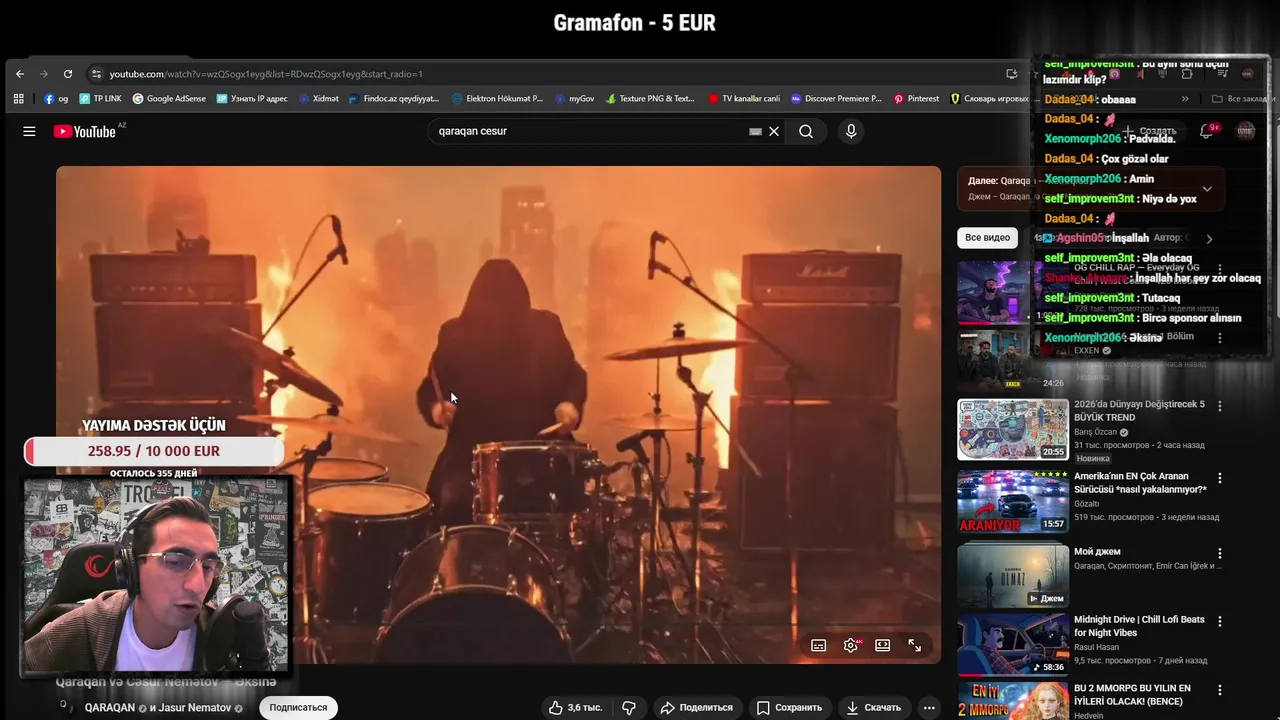Open player settings gear
The image size is (1280, 720).
click(x=851, y=645)
